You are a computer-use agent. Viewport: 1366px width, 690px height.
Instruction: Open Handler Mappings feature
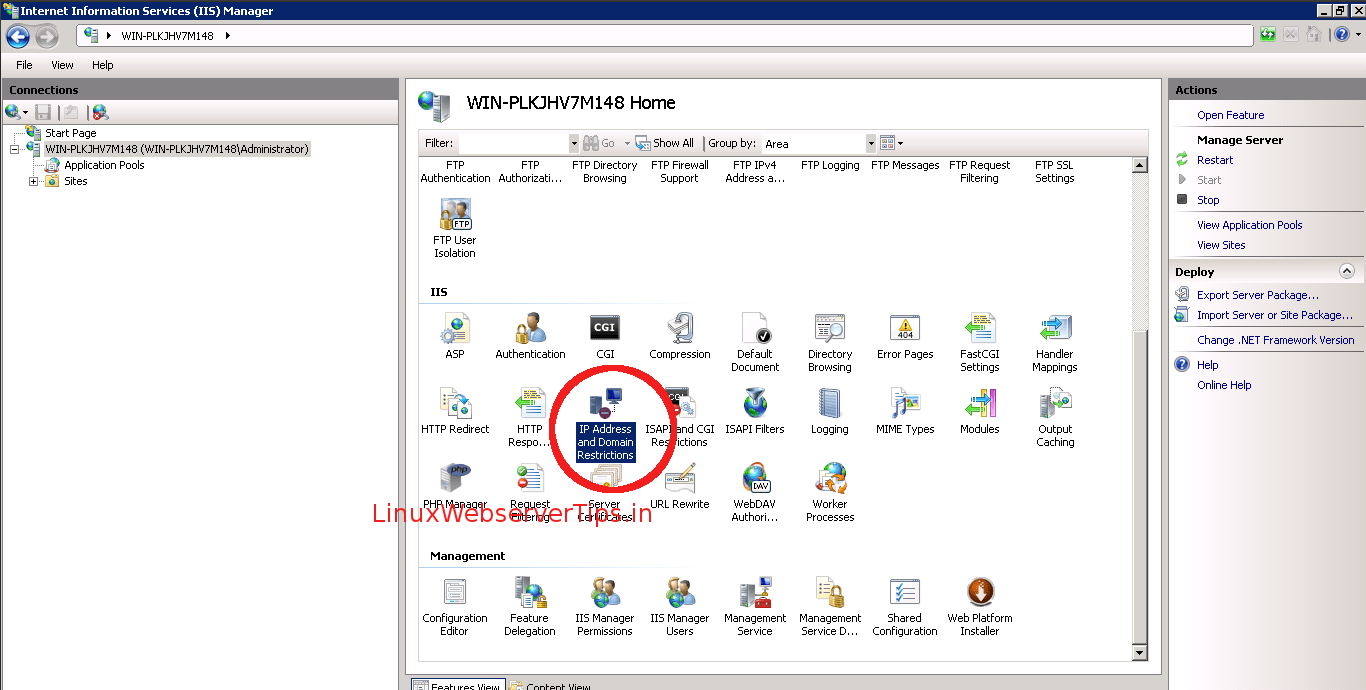click(x=1055, y=342)
